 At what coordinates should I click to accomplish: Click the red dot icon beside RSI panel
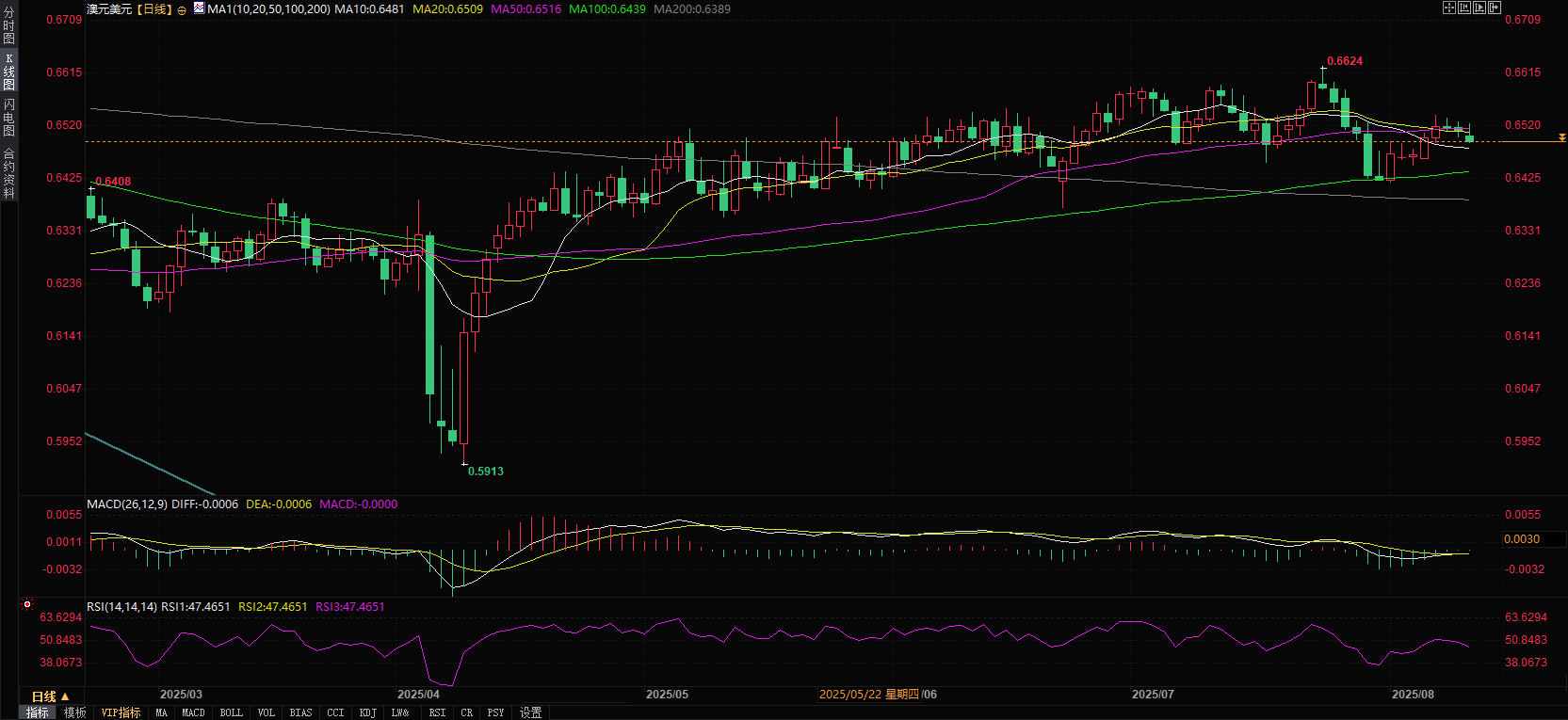click(27, 604)
